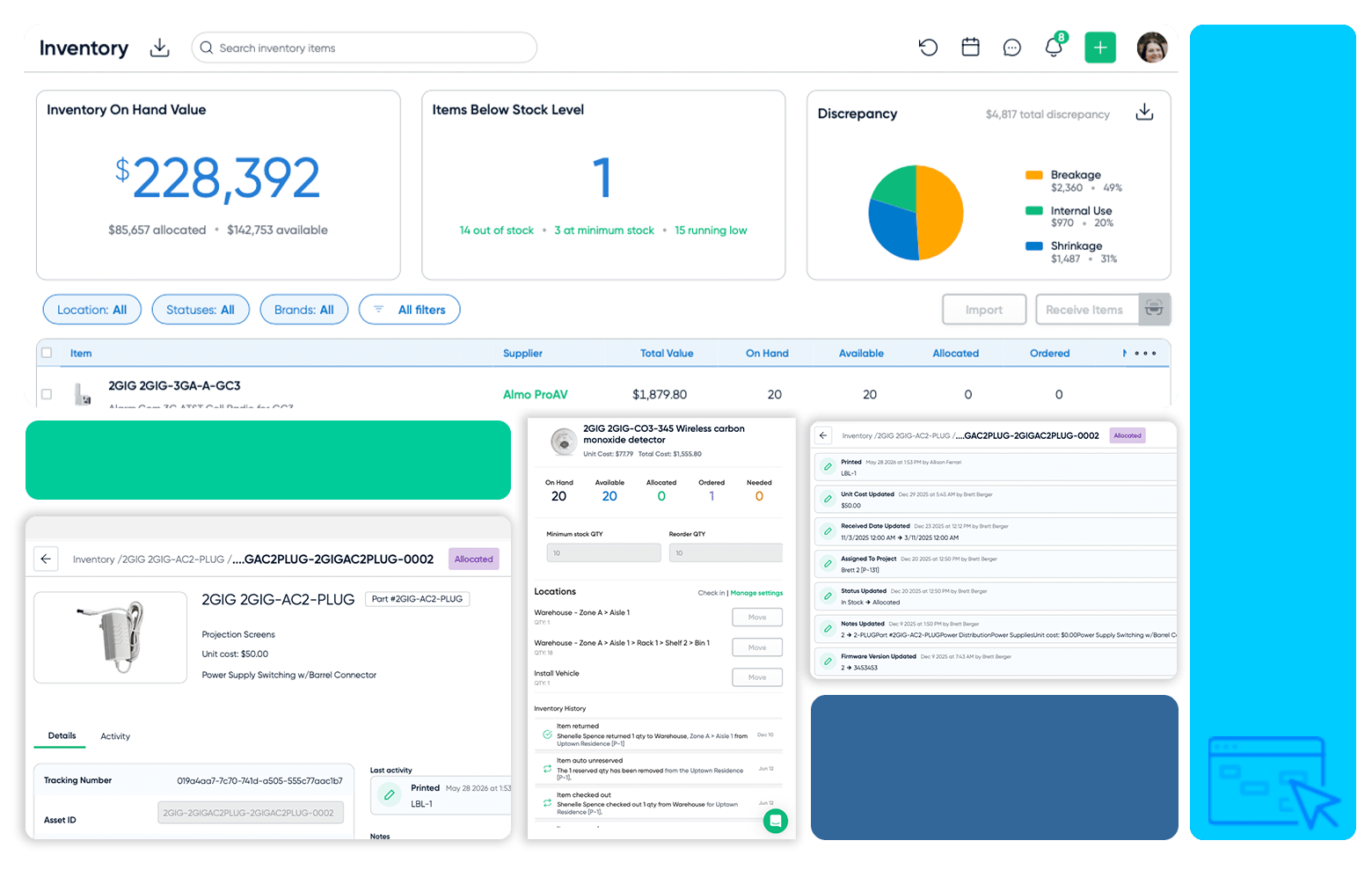
Task: Click the $228,392 inventory on hand value
Action: pyautogui.click(x=217, y=179)
